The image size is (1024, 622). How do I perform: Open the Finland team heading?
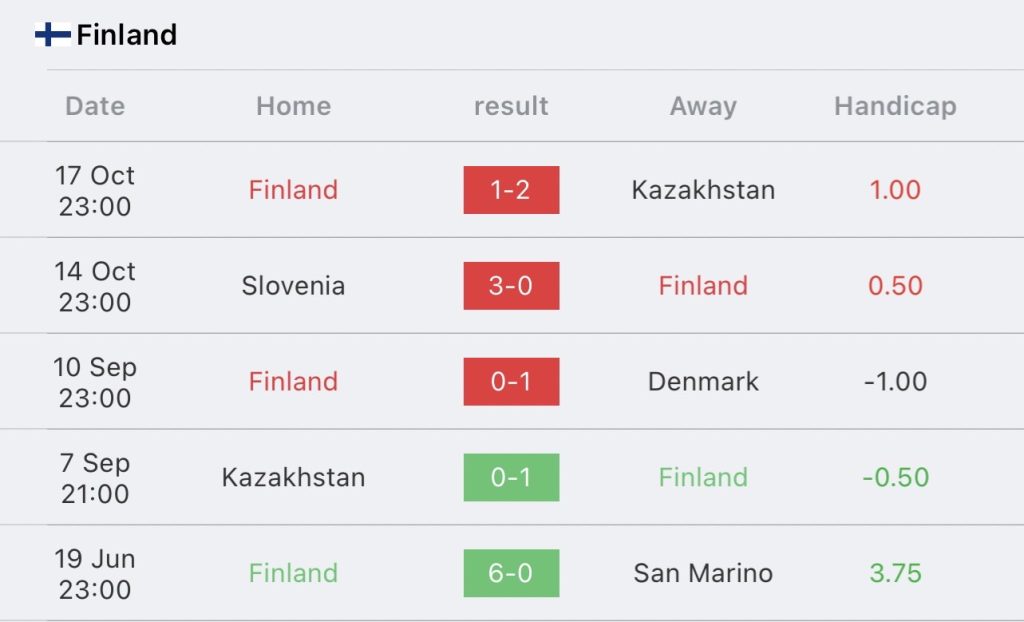[127, 35]
